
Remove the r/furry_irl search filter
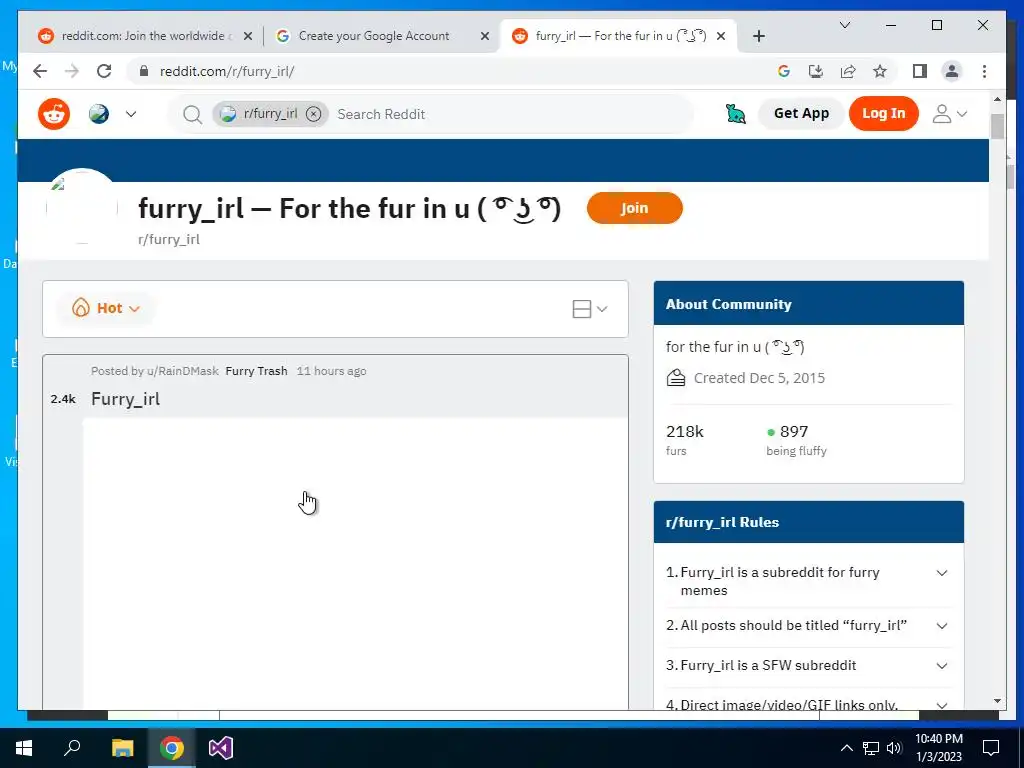(313, 114)
